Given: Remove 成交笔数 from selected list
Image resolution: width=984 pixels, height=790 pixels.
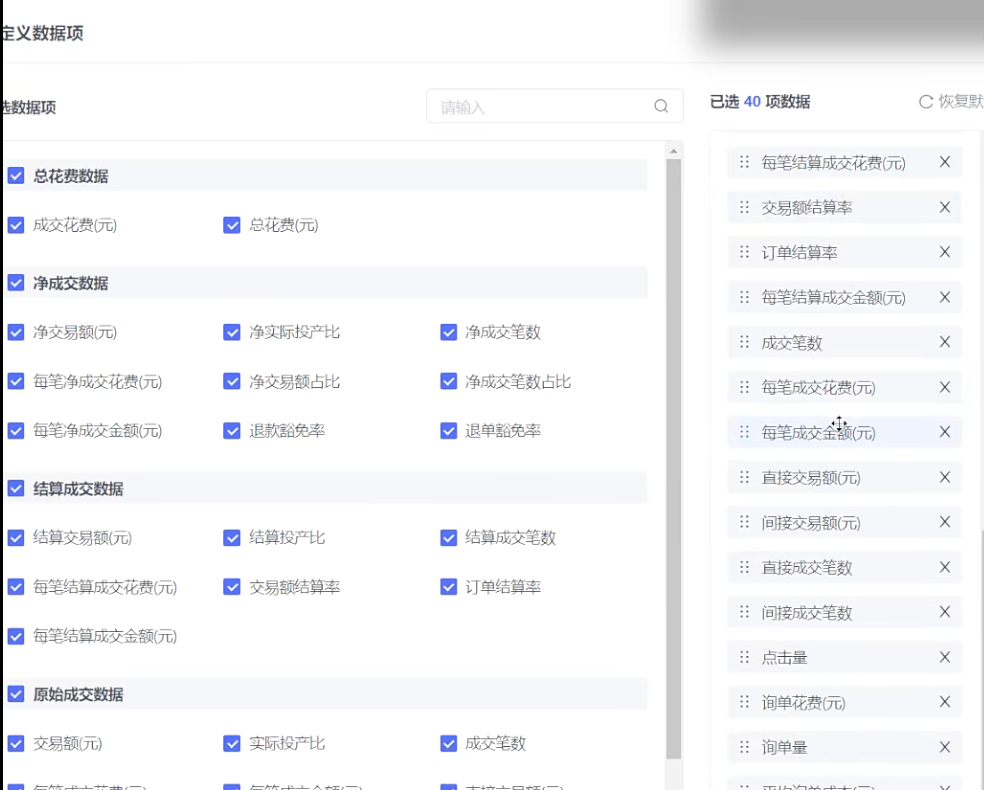Looking at the screenshot, I should tap(944, 342).
